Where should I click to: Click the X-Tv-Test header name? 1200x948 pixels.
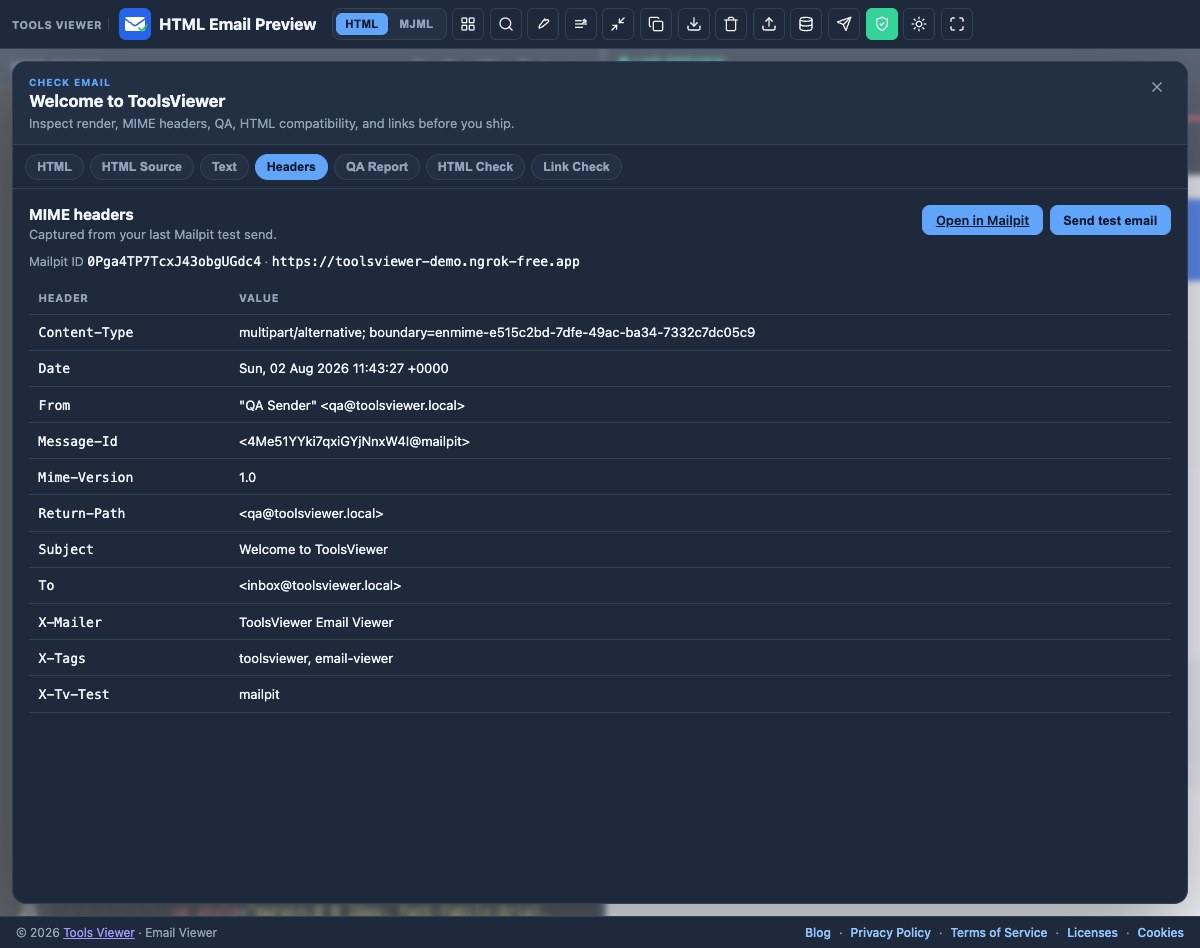click(x=74, y=694)
